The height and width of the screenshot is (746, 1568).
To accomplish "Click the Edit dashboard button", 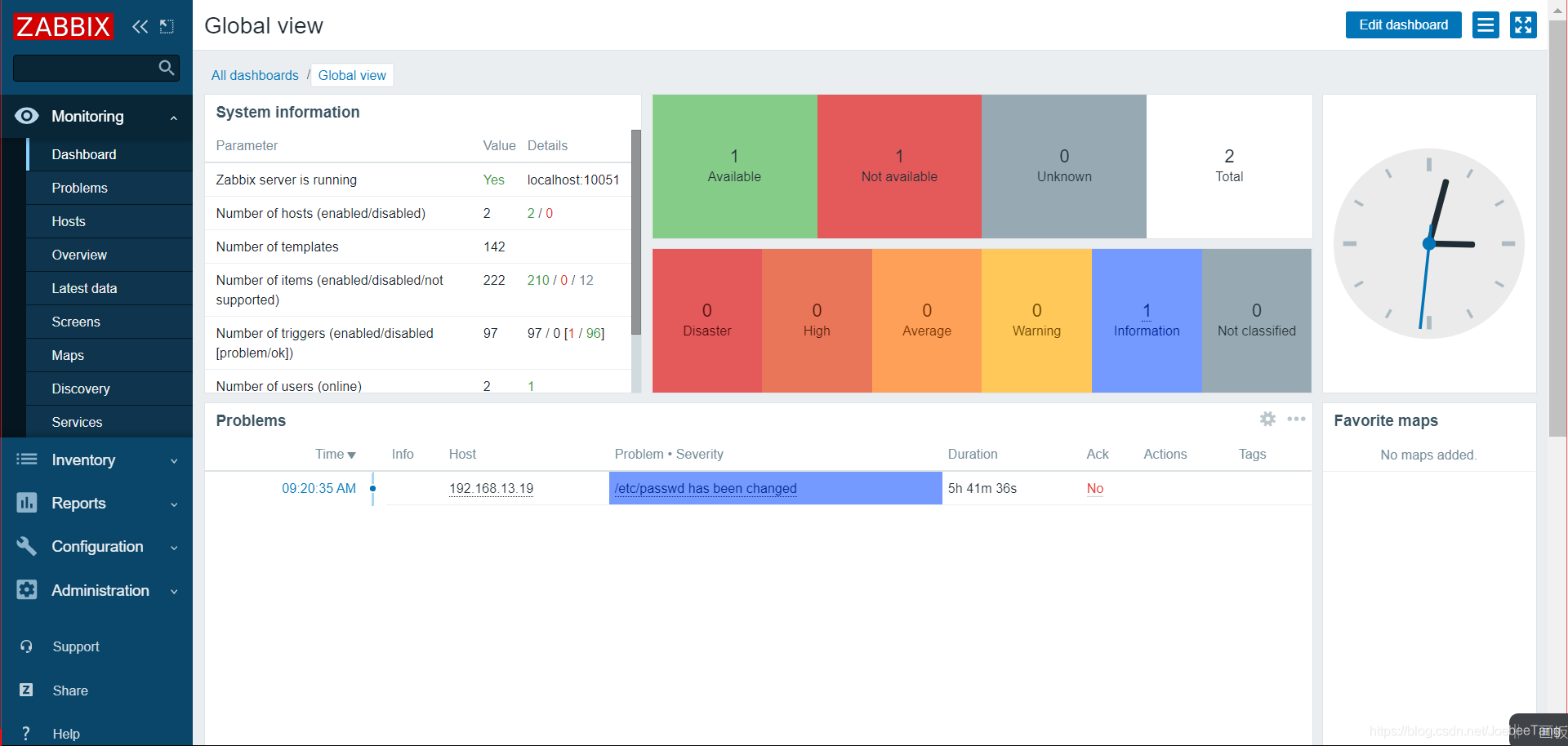I will (x=1403, y=25).
